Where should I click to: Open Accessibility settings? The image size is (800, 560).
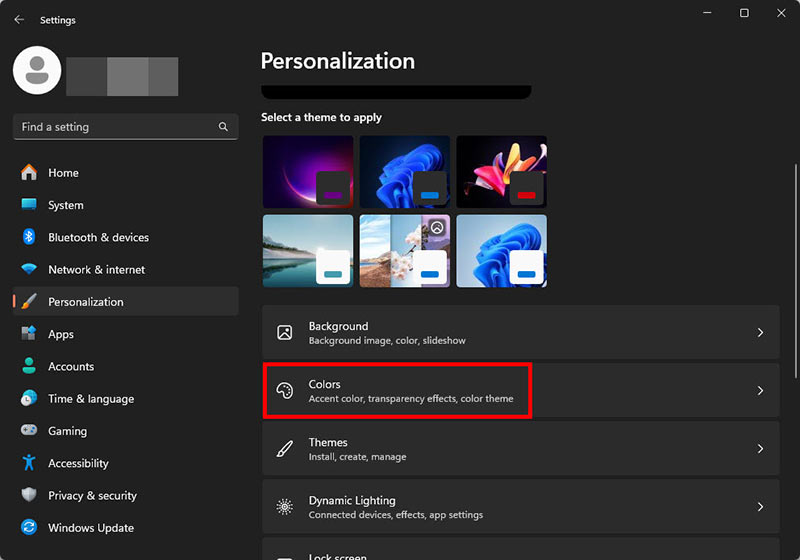click(x=126, y=463)
